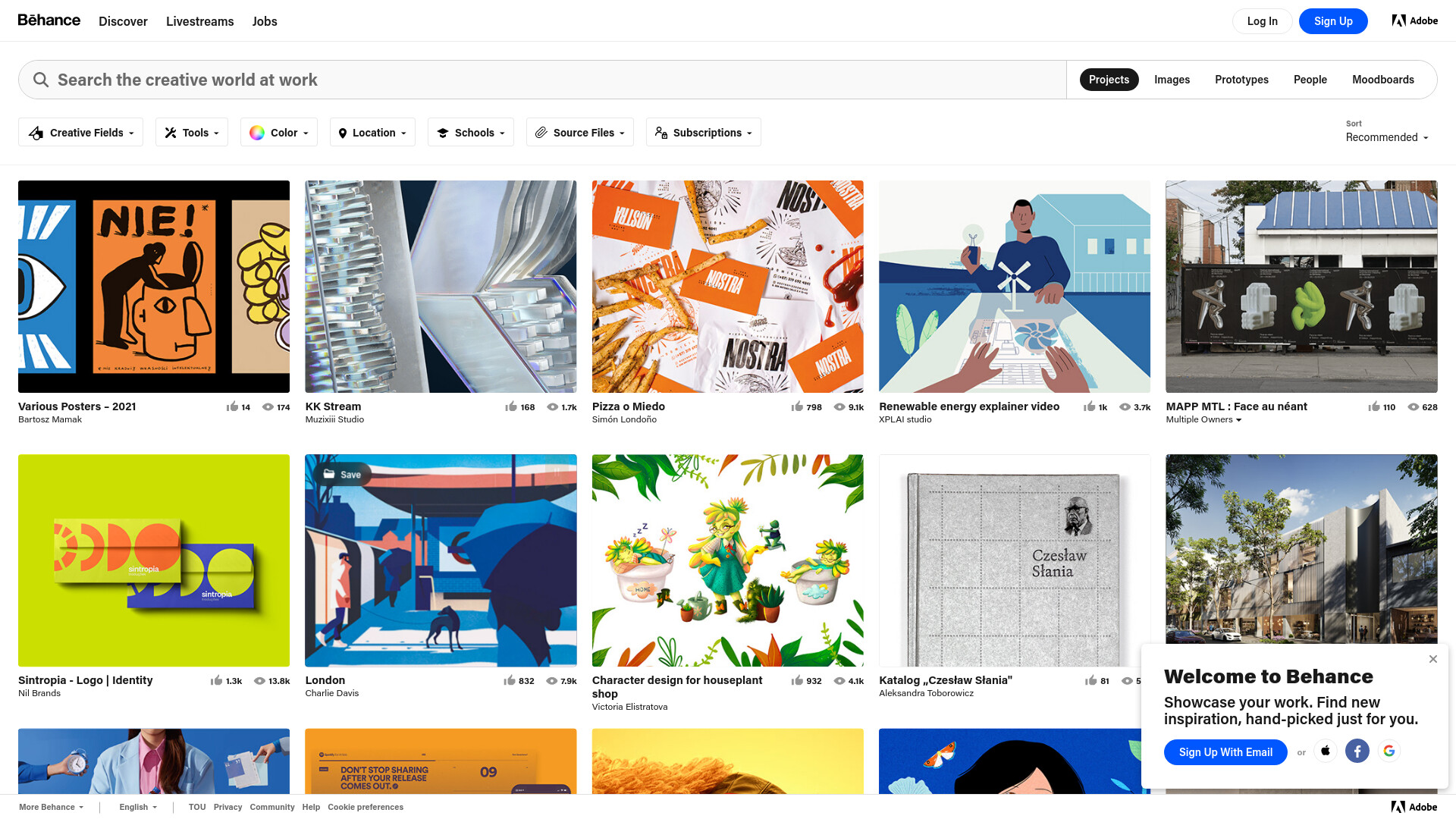This screenshot has width=1456, height=819.
Task: Click the Sign Up With Email button
Action: pos(1225,752)
